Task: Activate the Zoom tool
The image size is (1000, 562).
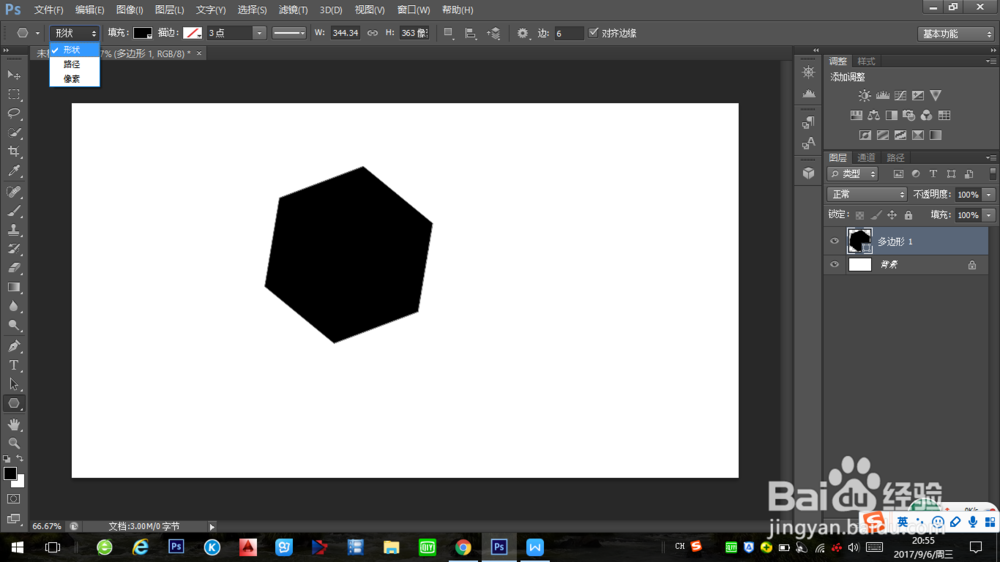Action: tap(14, 443)
